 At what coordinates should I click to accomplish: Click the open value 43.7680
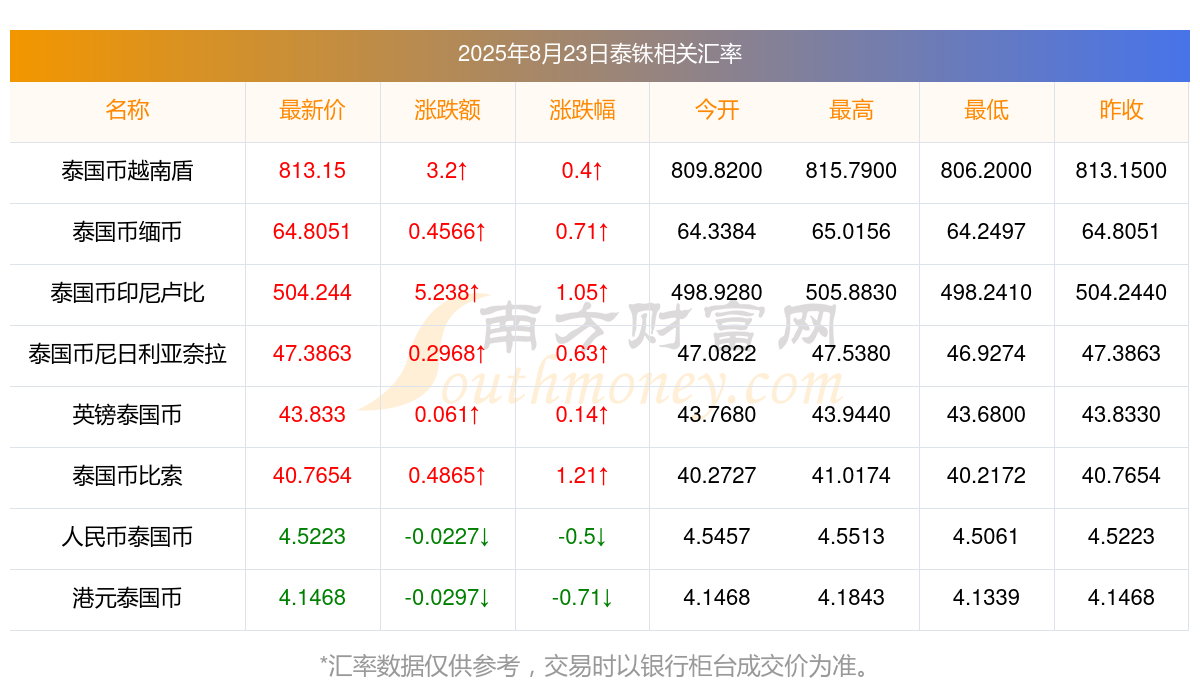pyautogui.click(x=717, y=415)
